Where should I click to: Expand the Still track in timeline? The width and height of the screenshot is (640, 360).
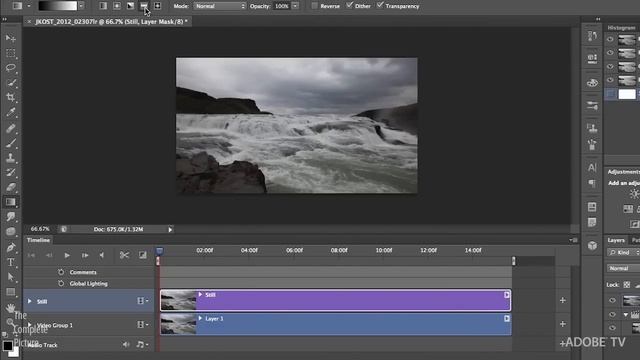pyautogui.click(x=29, y=301)
